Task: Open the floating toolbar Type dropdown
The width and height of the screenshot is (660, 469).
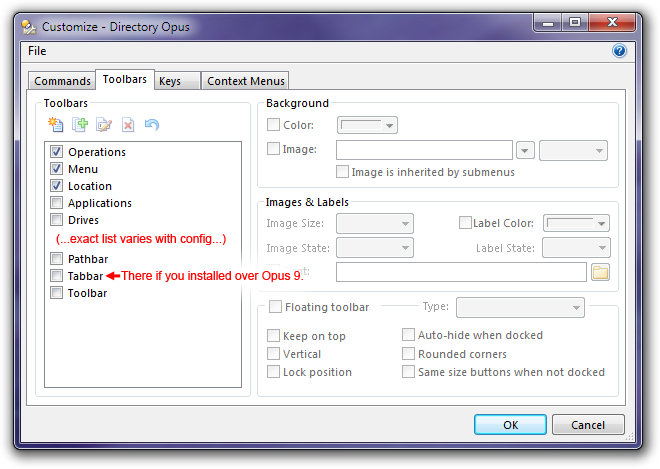Action: click(x=520, y=307)
